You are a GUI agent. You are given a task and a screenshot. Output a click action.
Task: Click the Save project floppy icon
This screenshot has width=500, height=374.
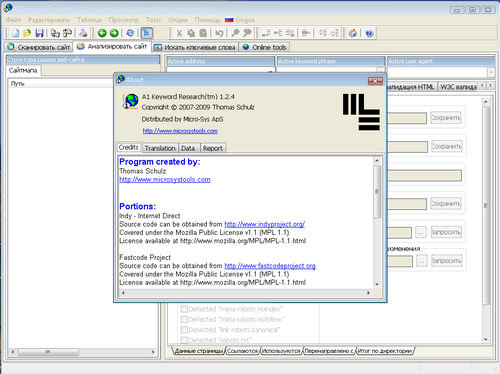[39, 33]
